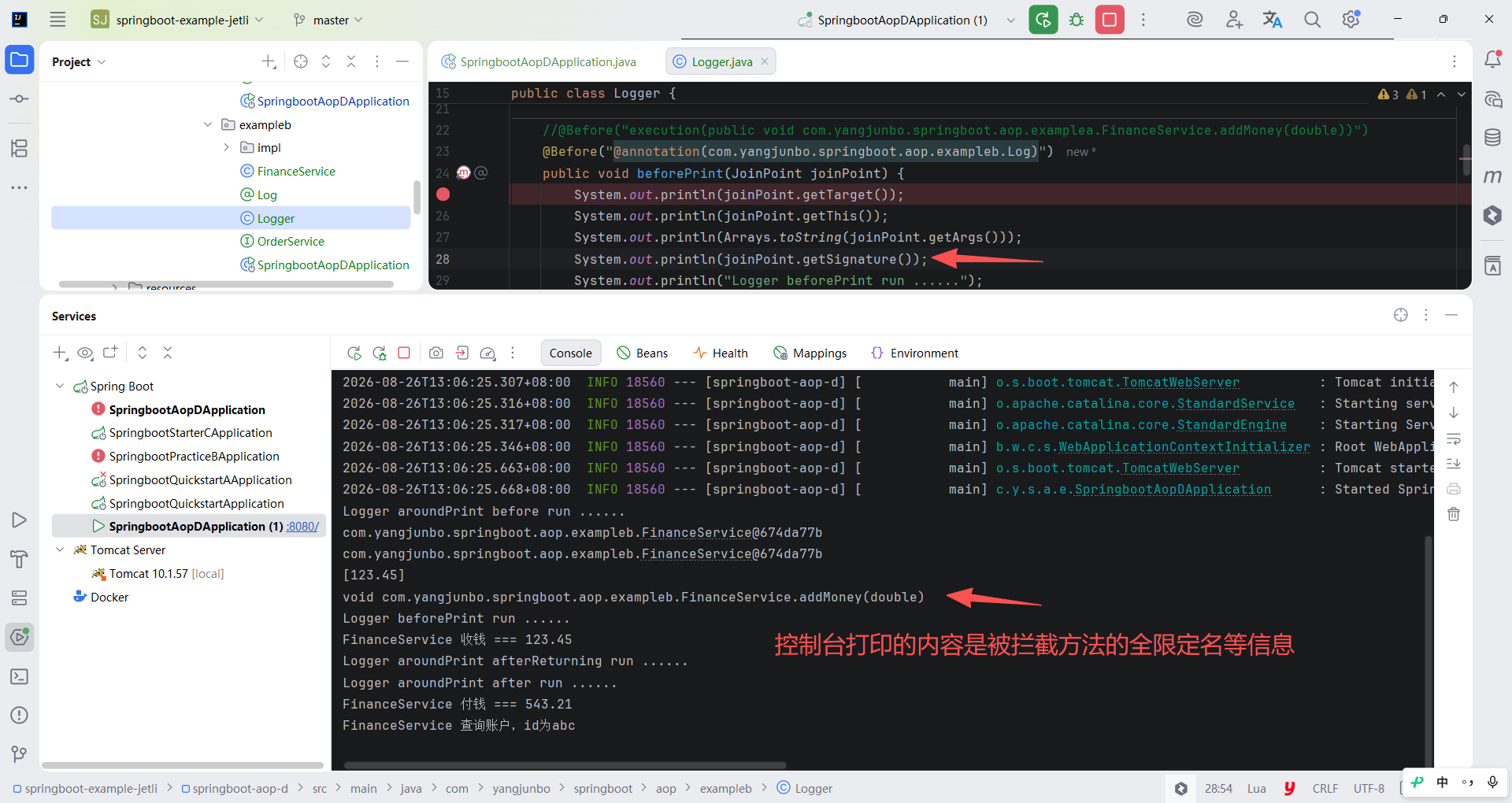The height and width of the screenshot is (803, 1512).
Task: Open Search Everywhere magnifier icon
Action: coord(1312,20)
